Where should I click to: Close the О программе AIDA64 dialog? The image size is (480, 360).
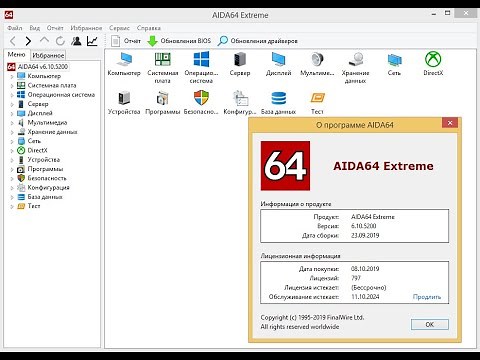(x=450, y=123)
